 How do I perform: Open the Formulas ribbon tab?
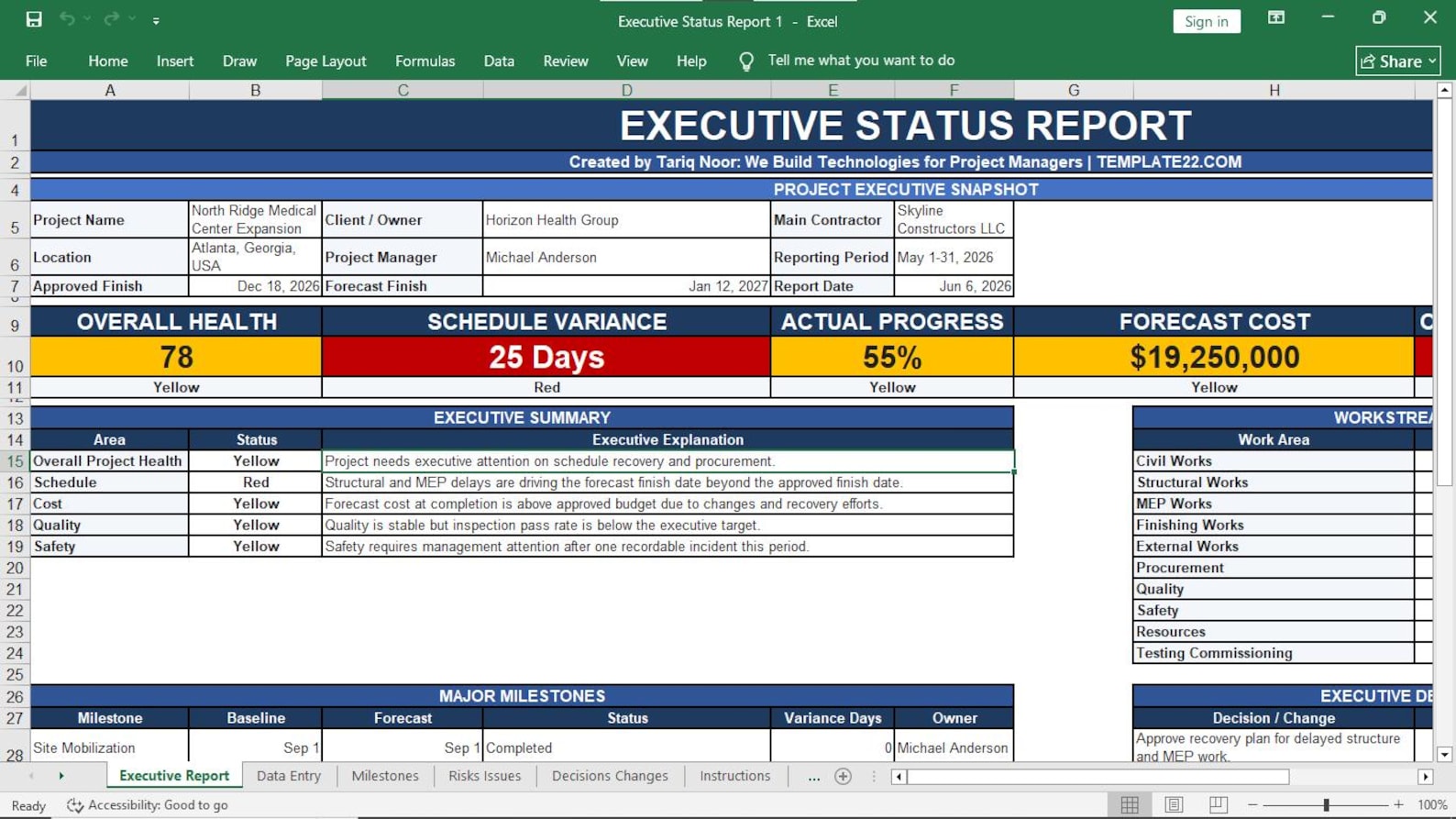[425, 61]
